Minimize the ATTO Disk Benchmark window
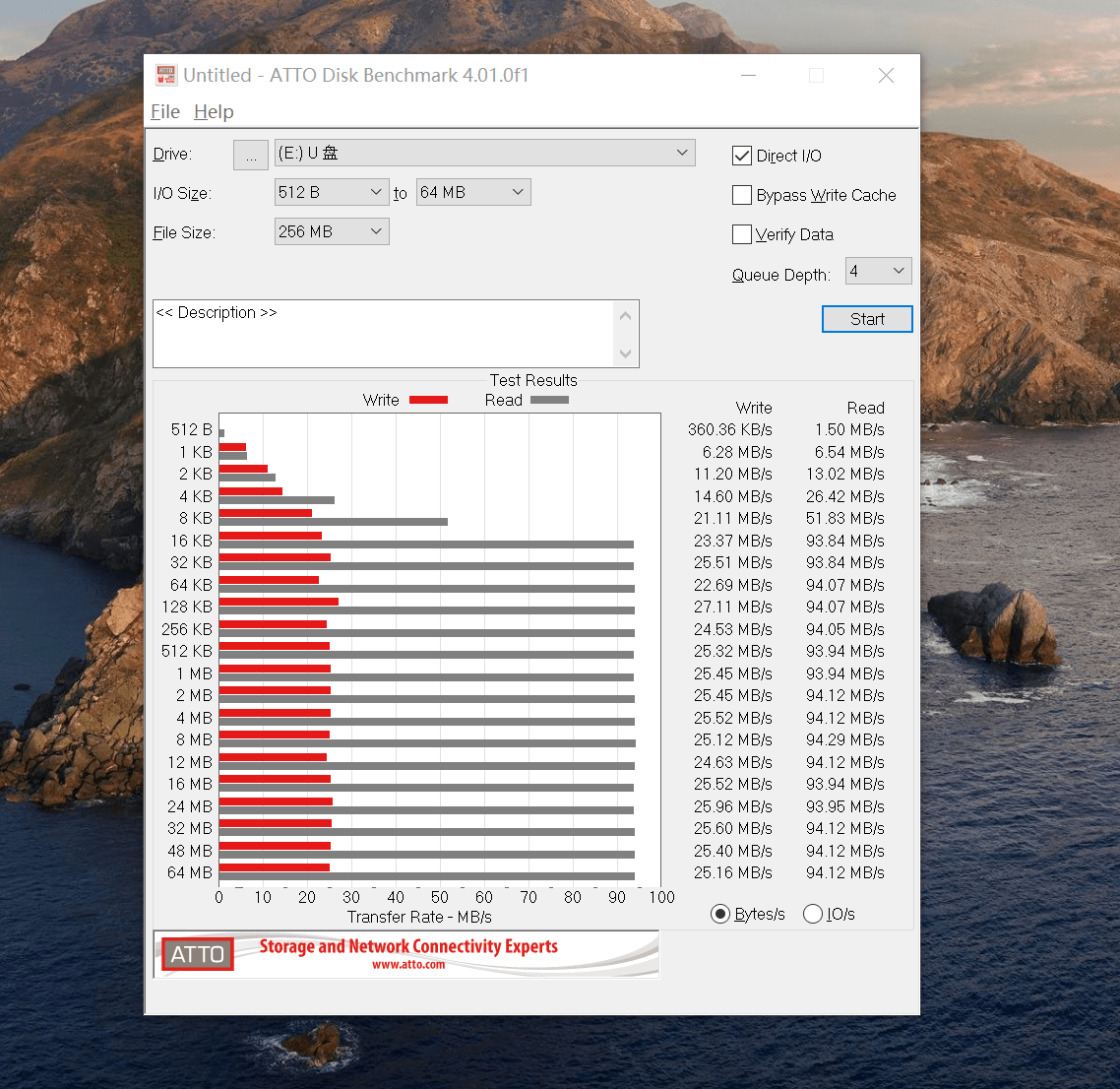The height and width of the screenshot is (1089, 1120). pyautogui.click(x=749, y=75)
